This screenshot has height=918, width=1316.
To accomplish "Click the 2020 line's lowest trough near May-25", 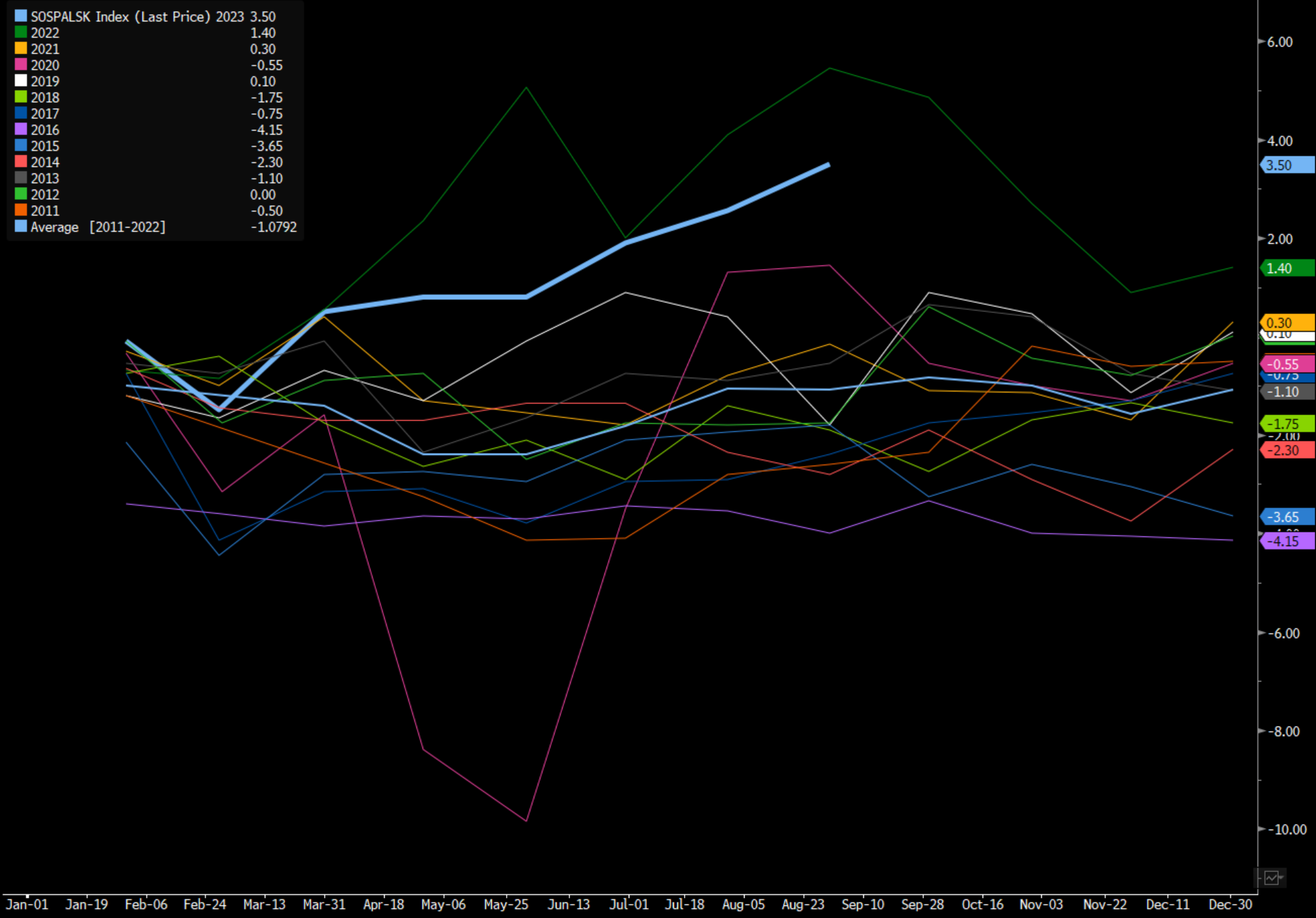I will (526, 820).
